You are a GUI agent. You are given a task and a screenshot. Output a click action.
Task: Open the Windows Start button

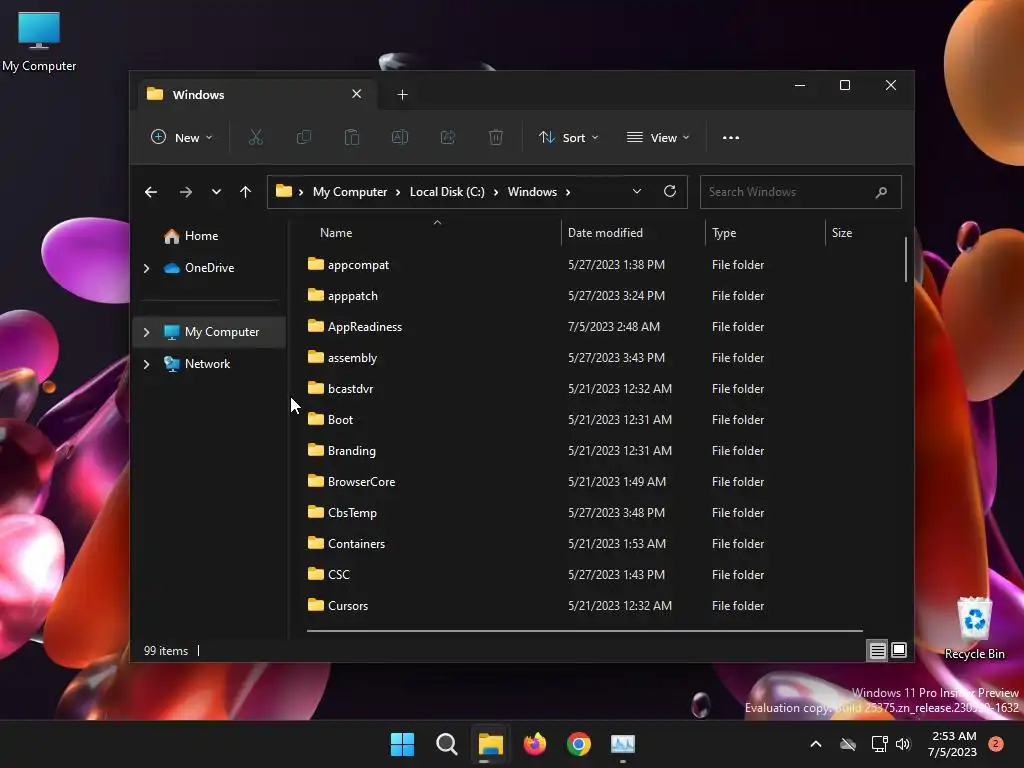pos(402,744)
